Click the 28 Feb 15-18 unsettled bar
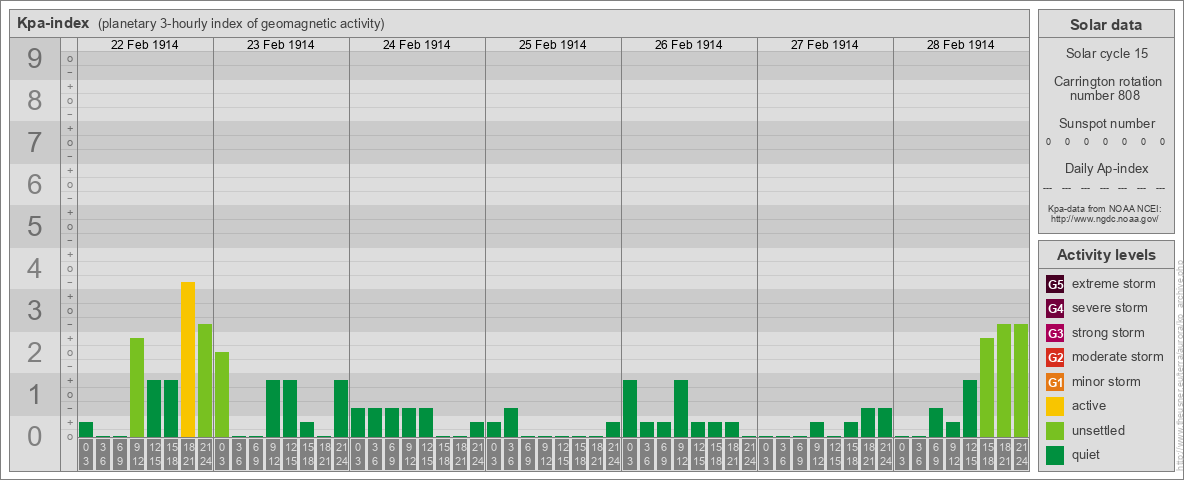This screenshot has height=480, width=1184. [x=987, y=387]
